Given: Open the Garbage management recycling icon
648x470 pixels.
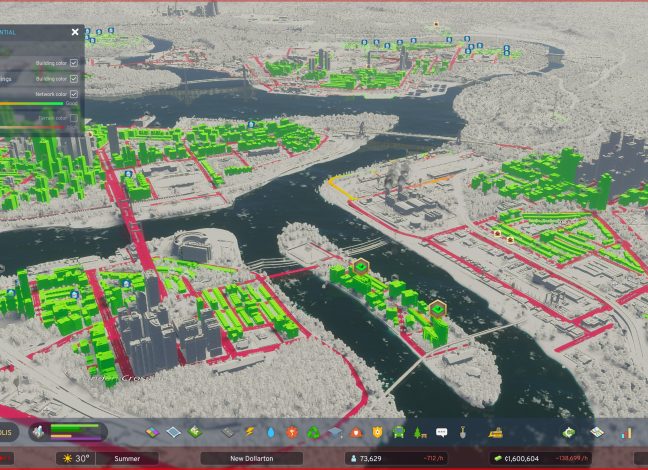Looking at the screenshot, I should [314, 432].
